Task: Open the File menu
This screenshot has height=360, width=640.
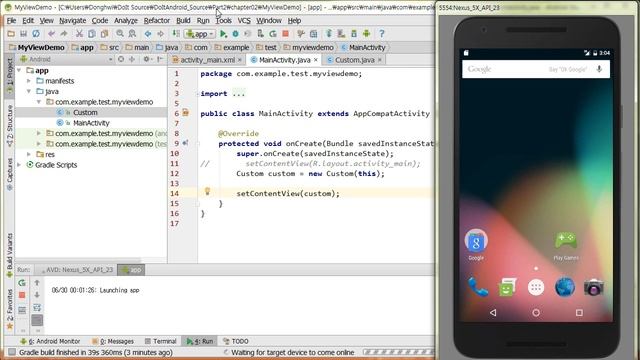Action: point(11,20)
